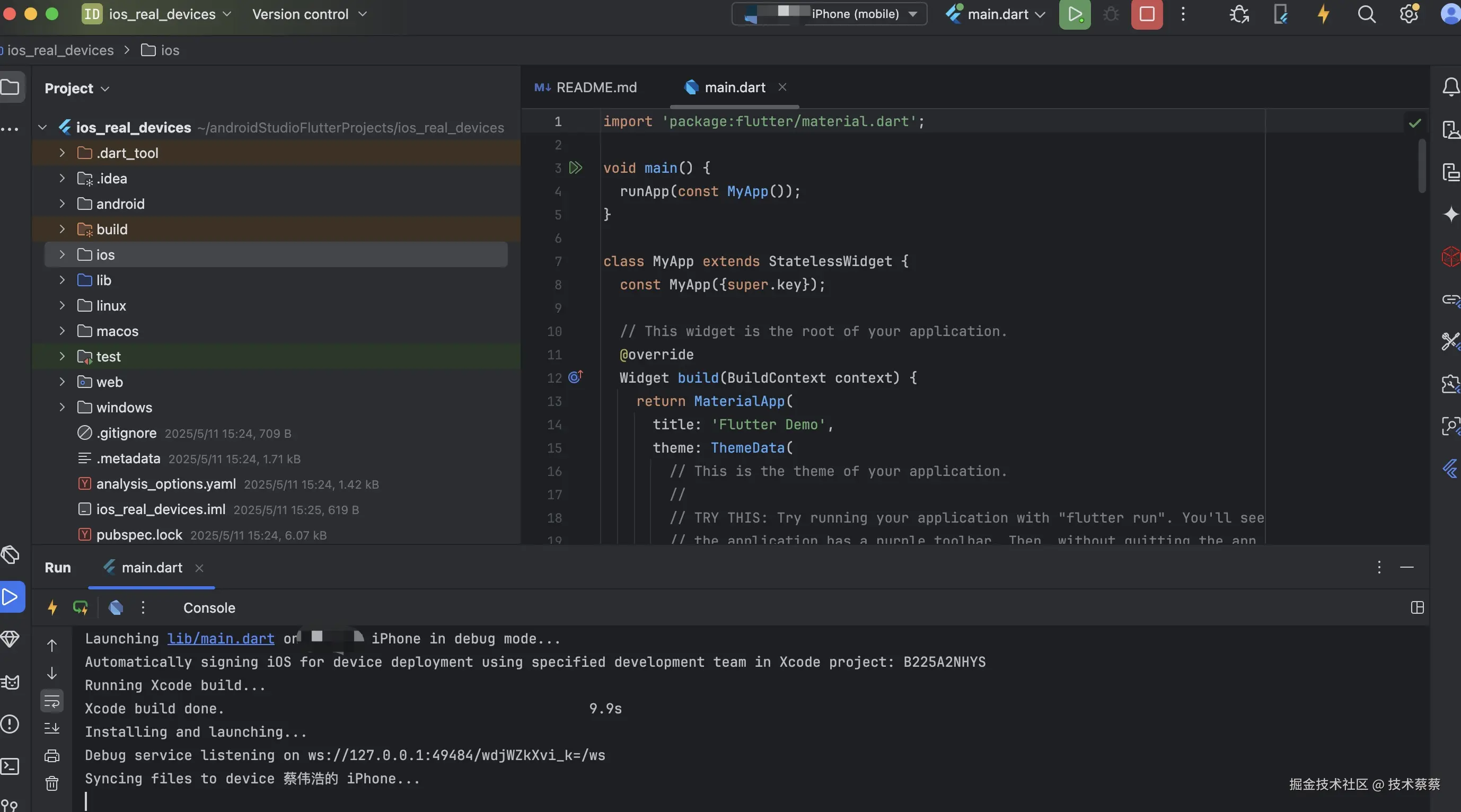Viewport: 1461px width, 812px height.
Task: Open lib/main.dart link in console
Action: tap(221, 639)
